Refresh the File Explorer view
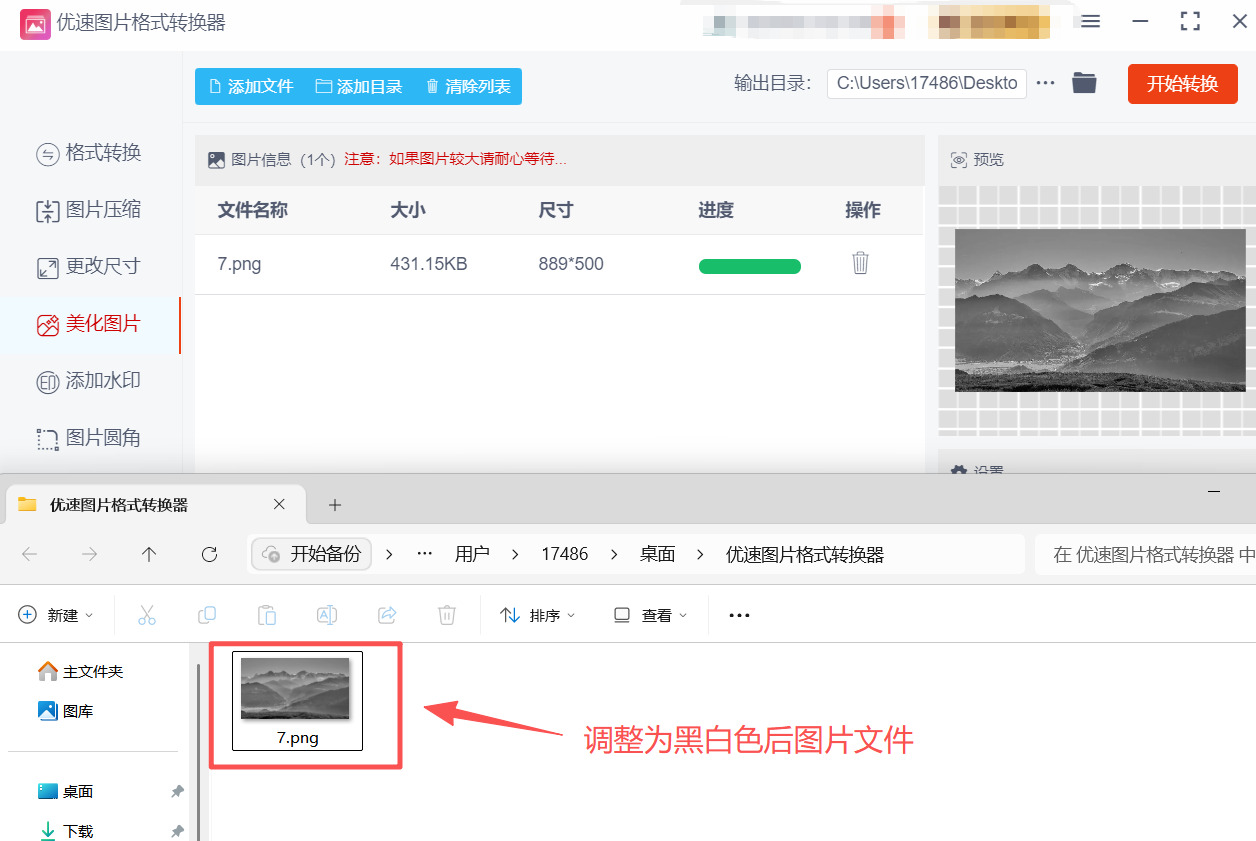The height and width of the screenshot is (841, 1256). coord(209,553)
